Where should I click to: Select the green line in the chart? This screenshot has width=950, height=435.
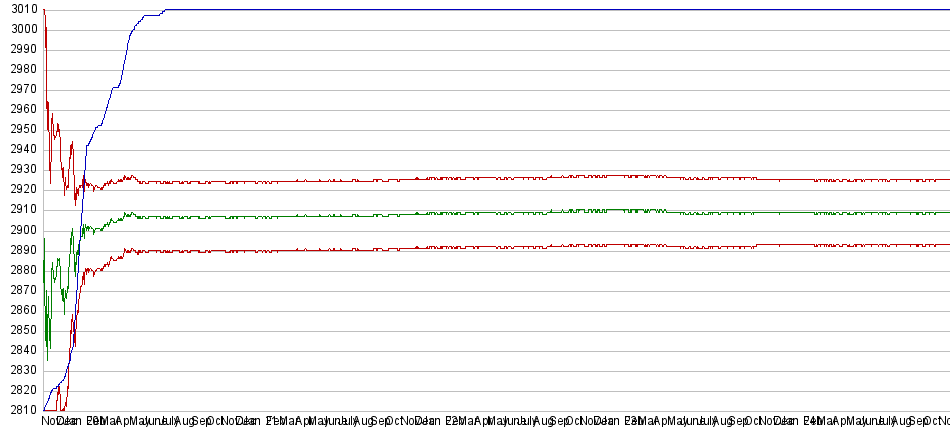pos(500,214)
